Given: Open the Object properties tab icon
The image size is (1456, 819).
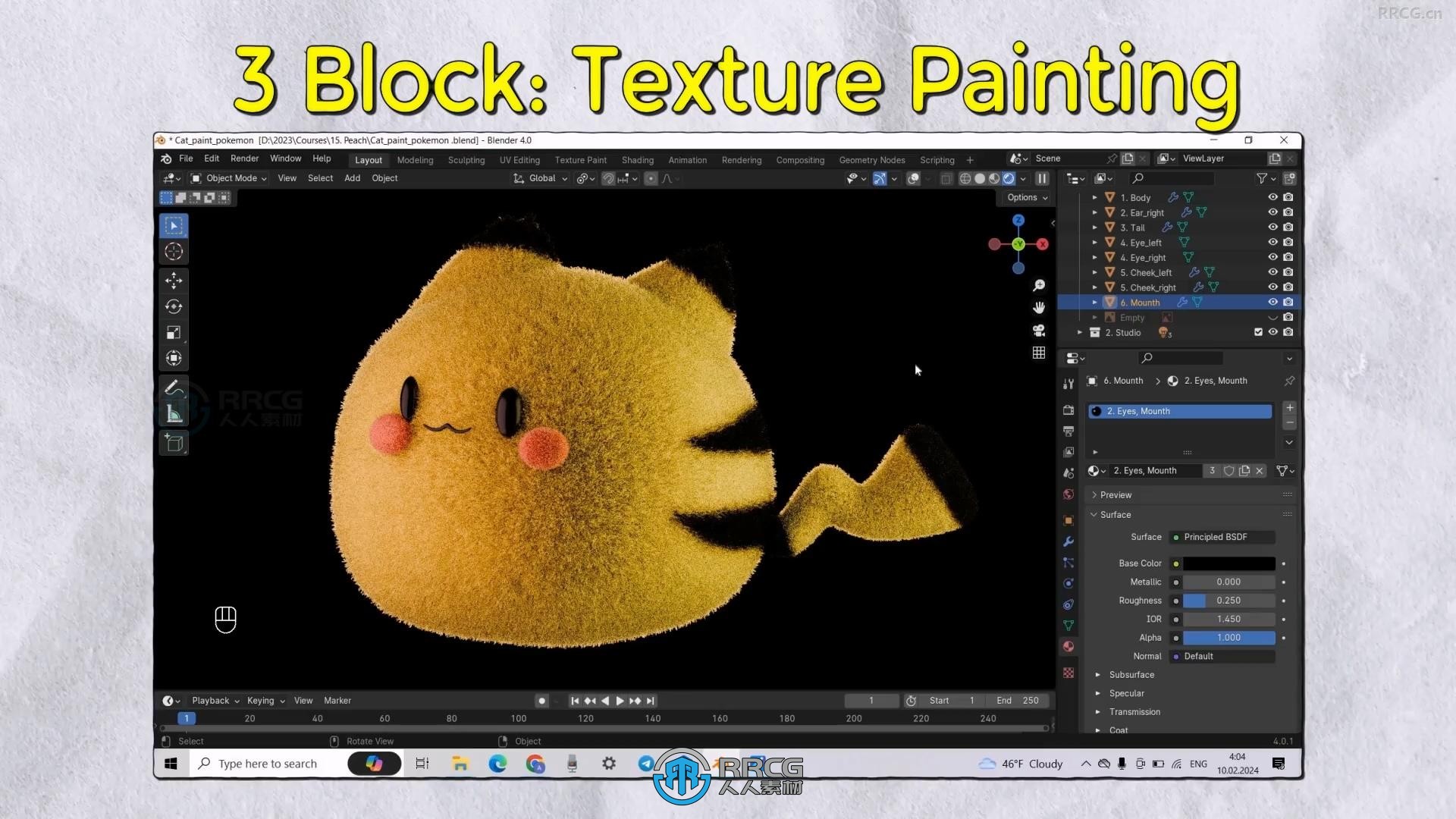Looking at the screenshot, I should (x=1068, y=520).
